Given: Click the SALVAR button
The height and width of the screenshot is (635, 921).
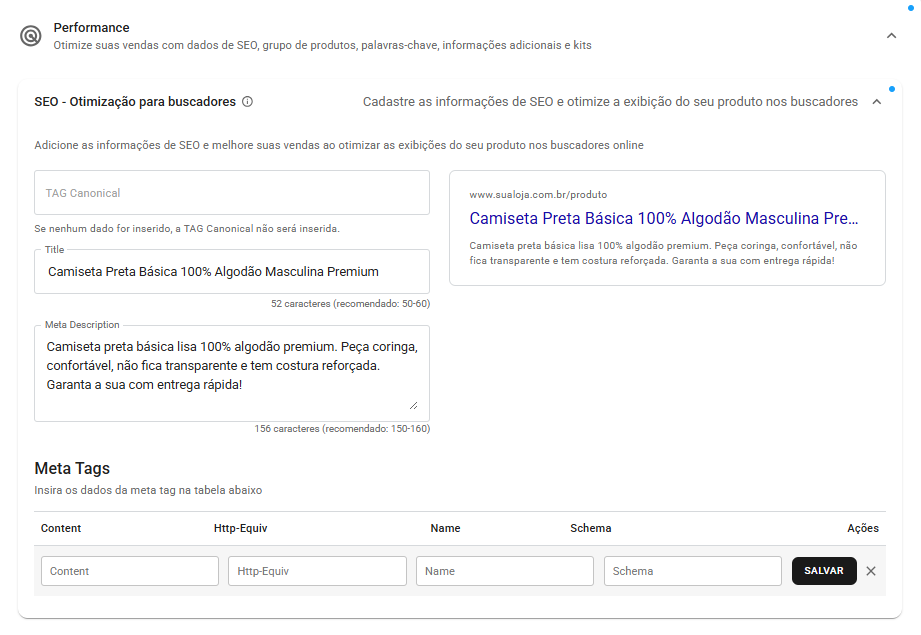Looking at the screenshot, I should coord(824,571).
